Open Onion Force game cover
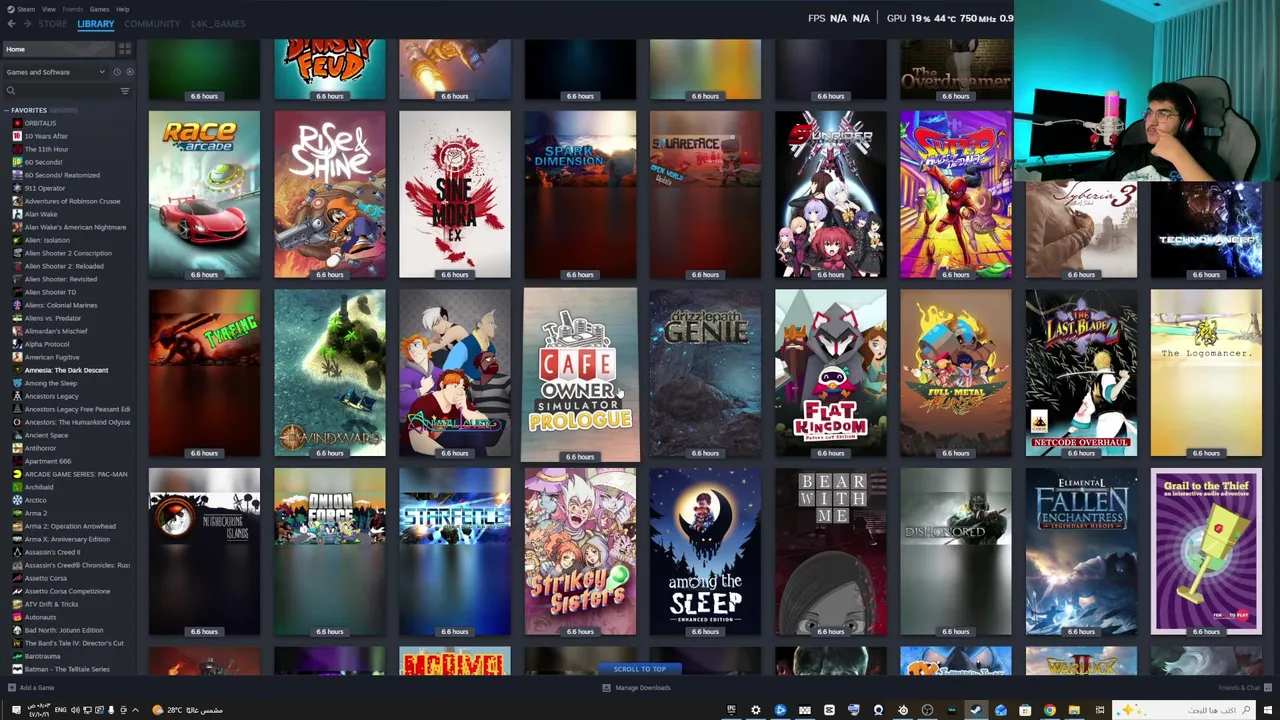1280x720 pixels. 329,552
